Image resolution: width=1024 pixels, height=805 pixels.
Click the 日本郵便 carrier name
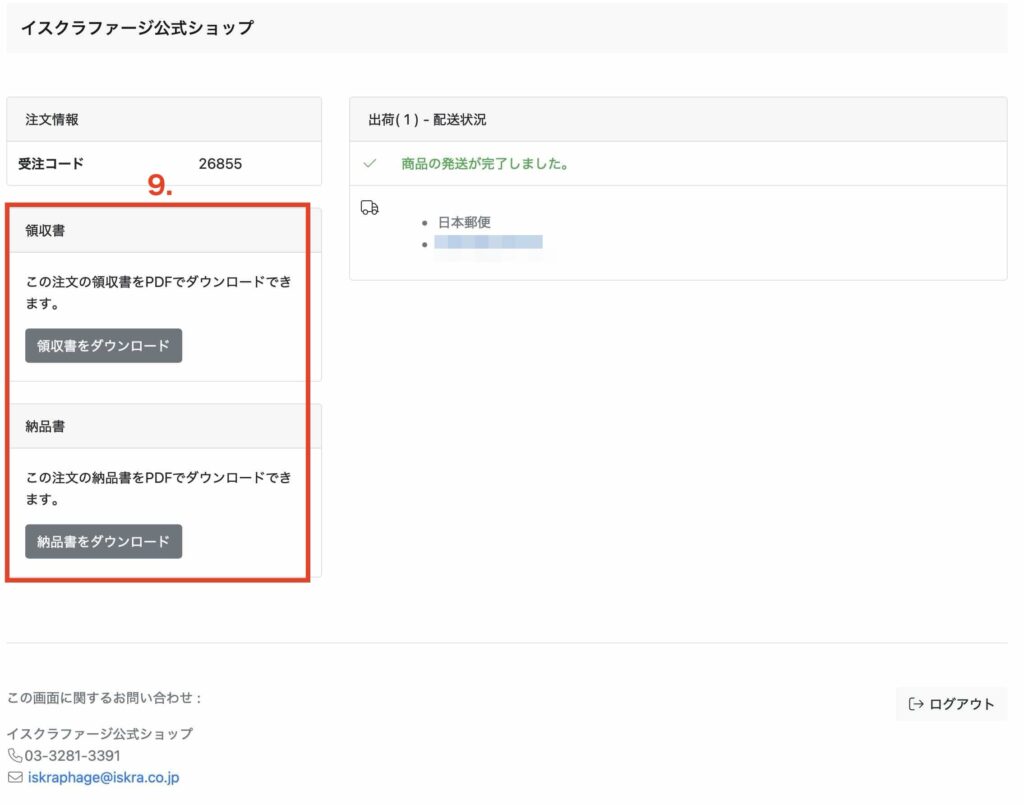464,223
